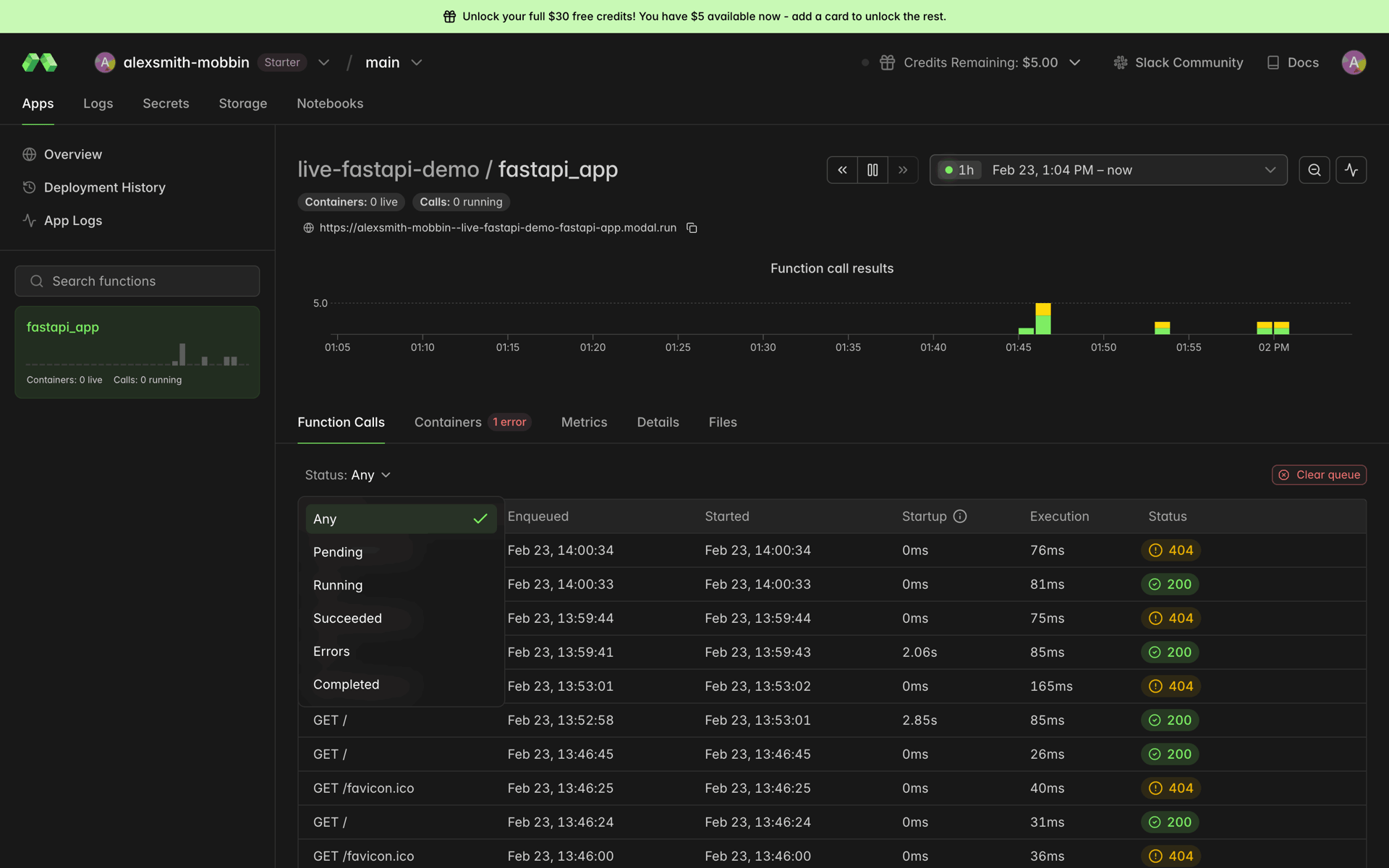The height and width of the screenshot is (868, 1389).
Task: Open the Secrets tab
Action: click(x=166, y=103)
